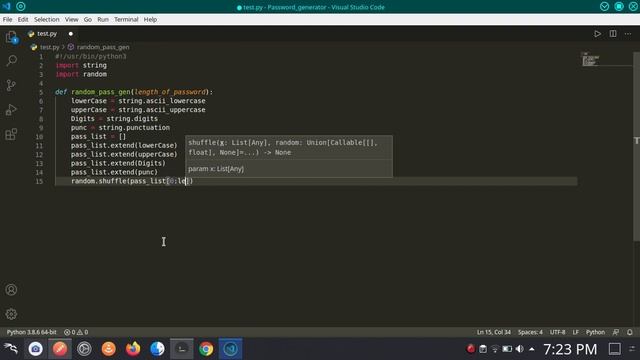Screen dimensions: 640x360
Task: Click 'param x: List[Any]' hint text
Action: click(x=216, y=169)
